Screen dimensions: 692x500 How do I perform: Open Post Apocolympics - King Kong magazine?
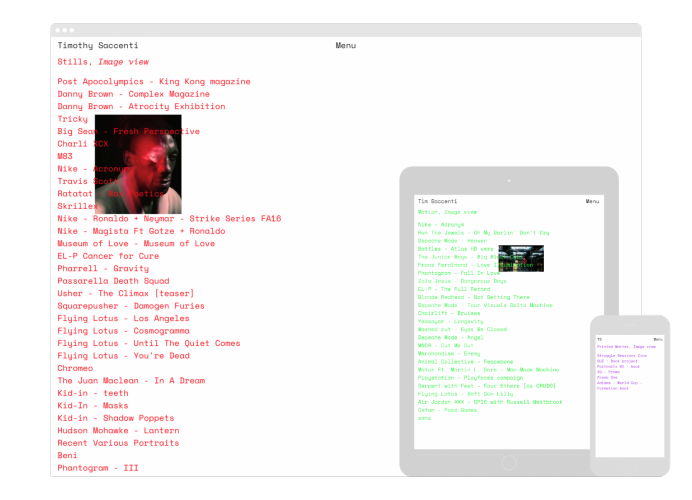click(154, 82)
